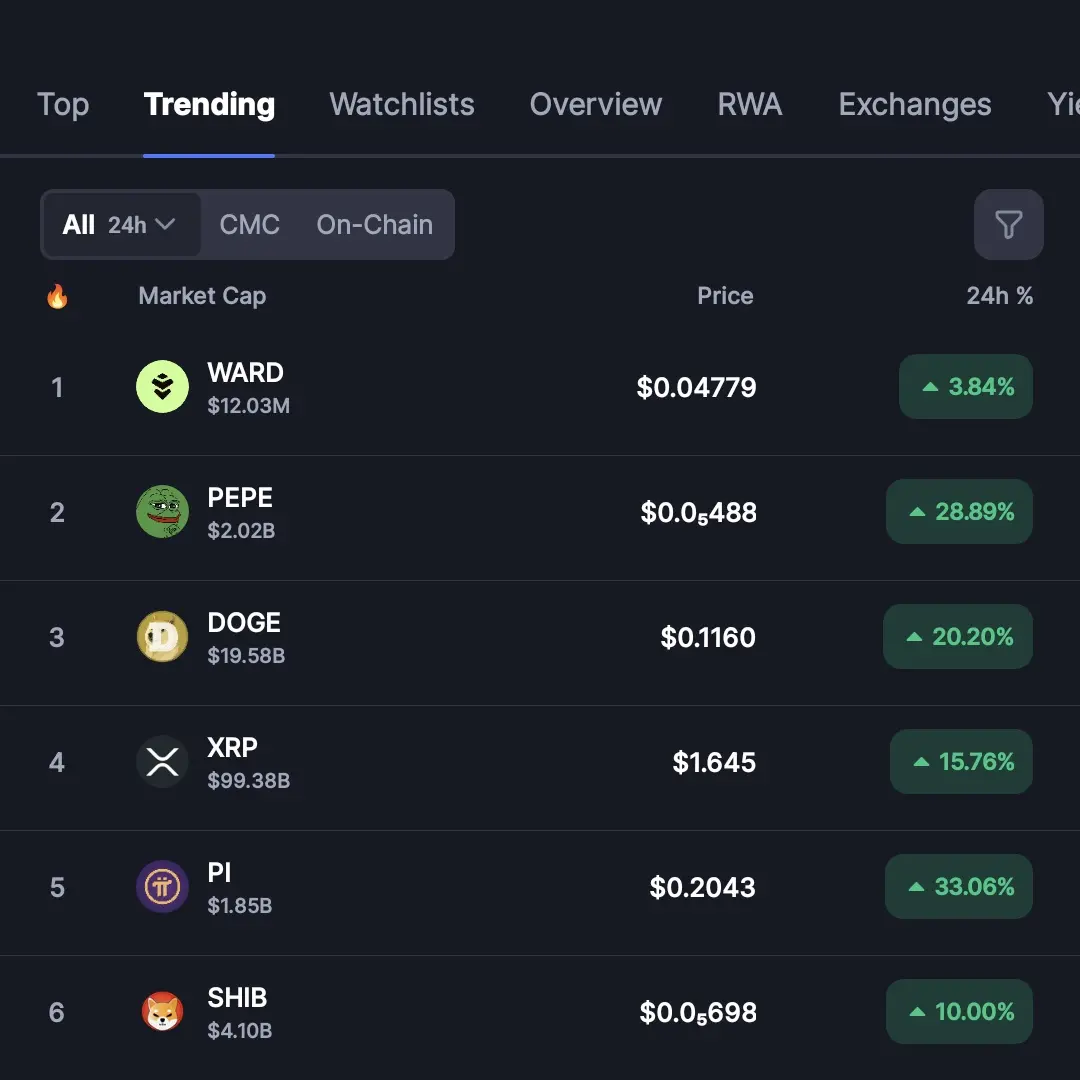Switch to the On-Chain trending filter
Screen dimensions: 1080x1080
coord(375,225)
